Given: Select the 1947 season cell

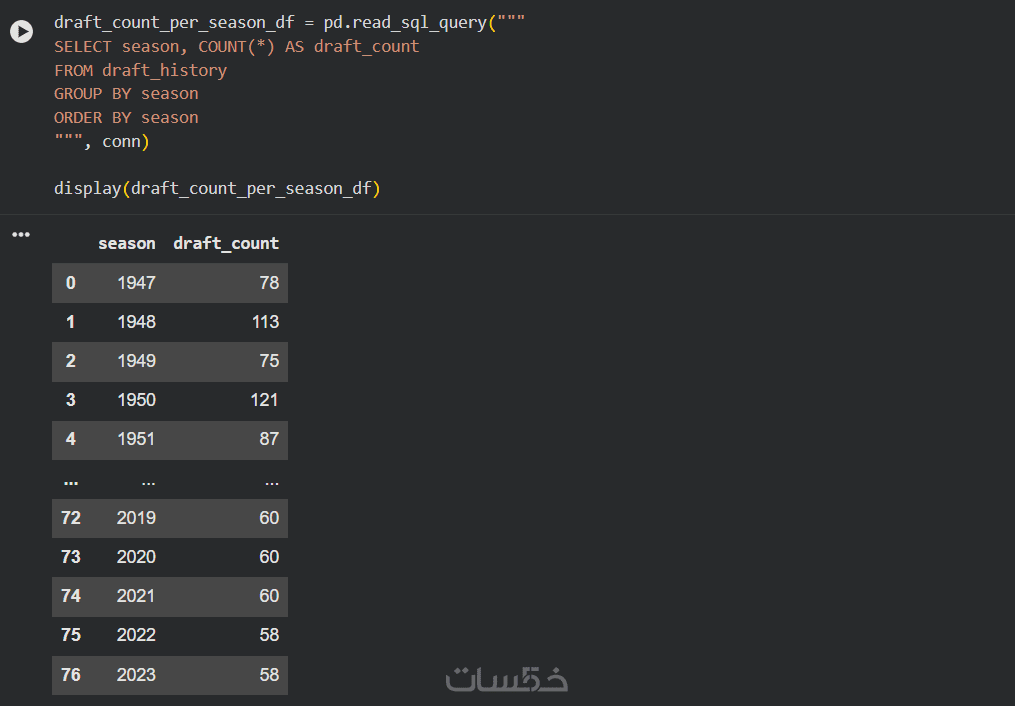Looking at the screenshot, I should tap(136, 283).
